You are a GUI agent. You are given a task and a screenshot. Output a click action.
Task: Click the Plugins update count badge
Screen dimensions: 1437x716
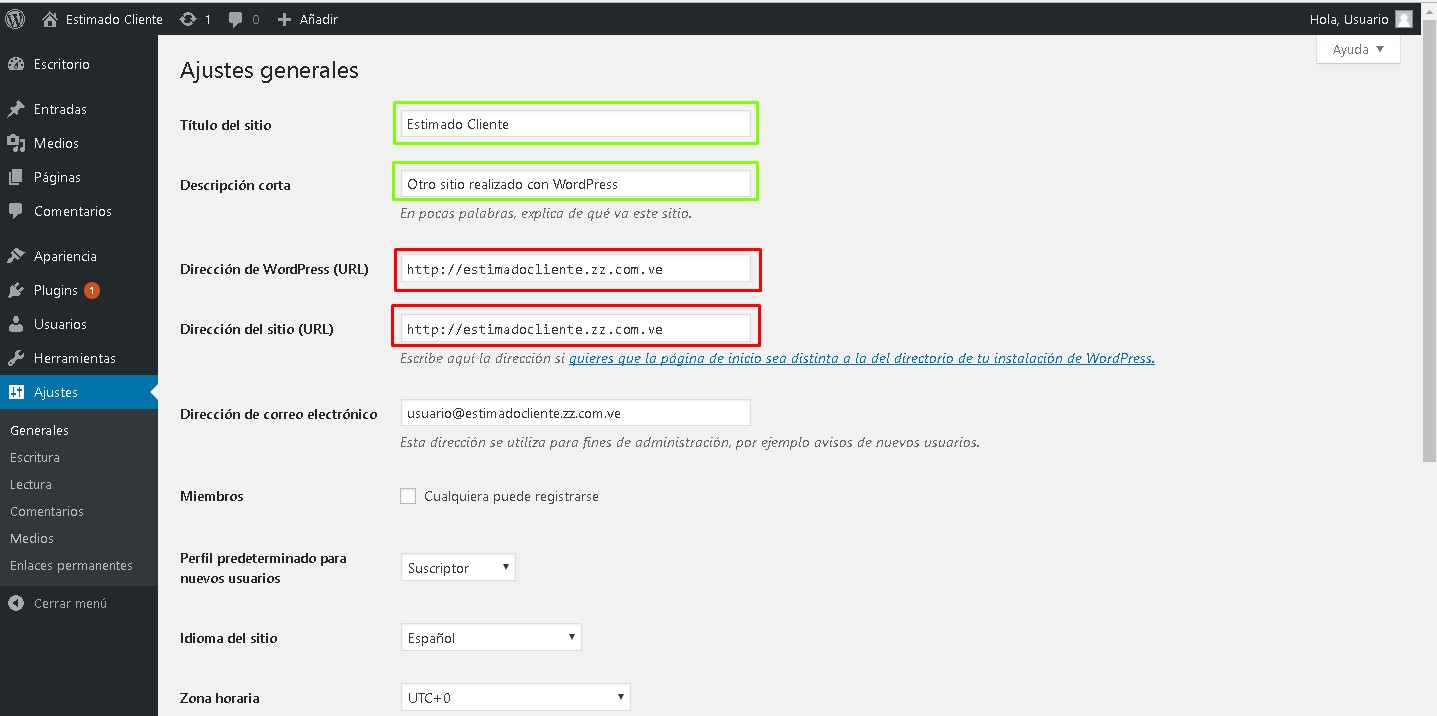point(92,291)
